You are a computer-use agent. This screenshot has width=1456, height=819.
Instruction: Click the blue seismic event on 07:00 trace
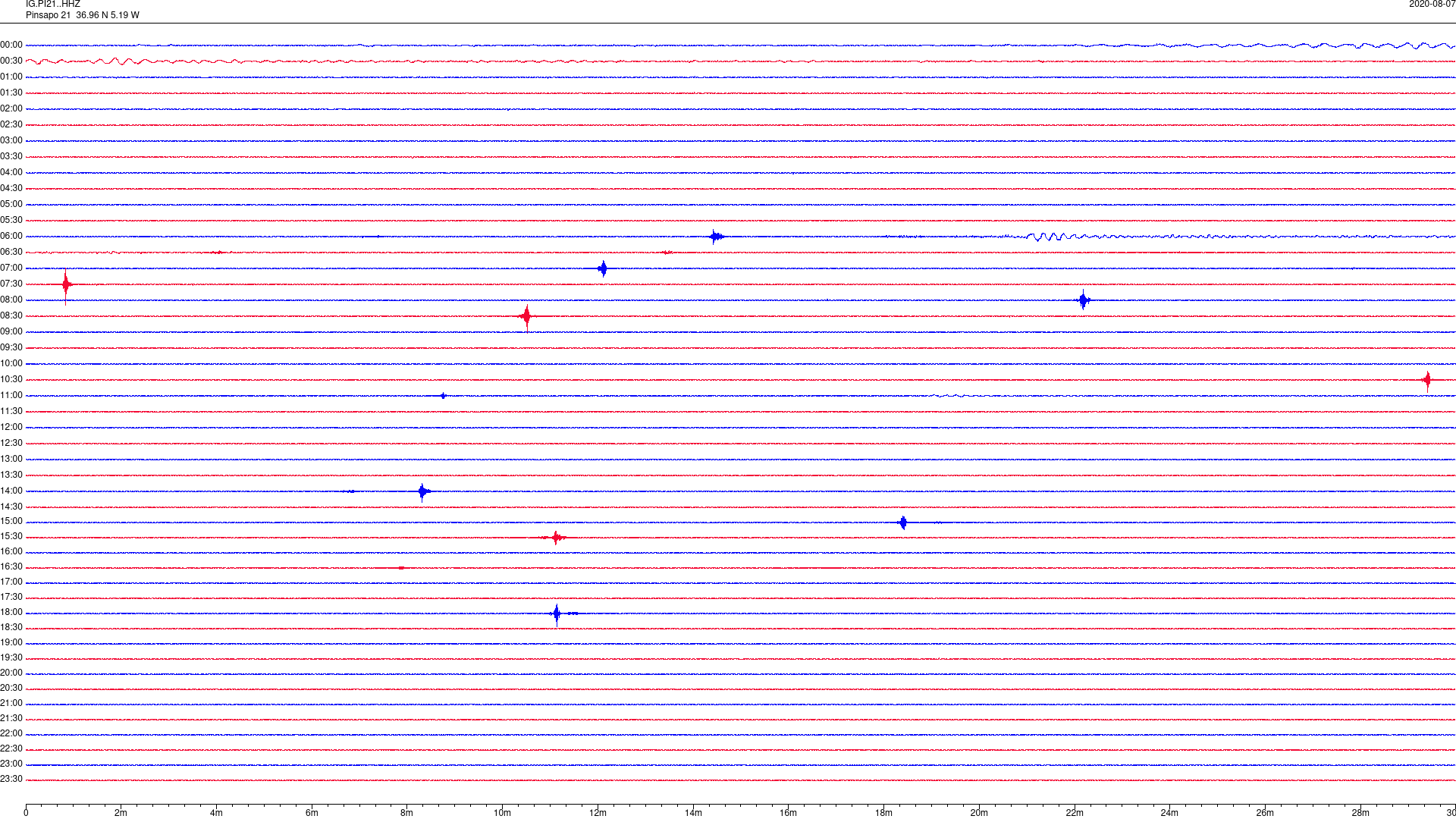click(603, 268)
